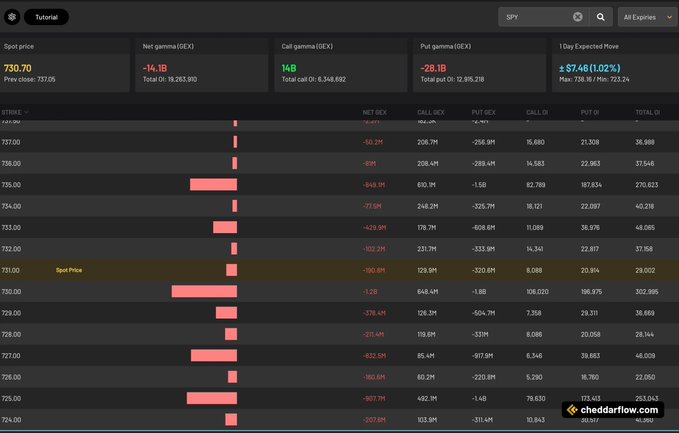Click call GEX 648.4M value
Viewport: 679px width, 433px height.
coord(427,292)
